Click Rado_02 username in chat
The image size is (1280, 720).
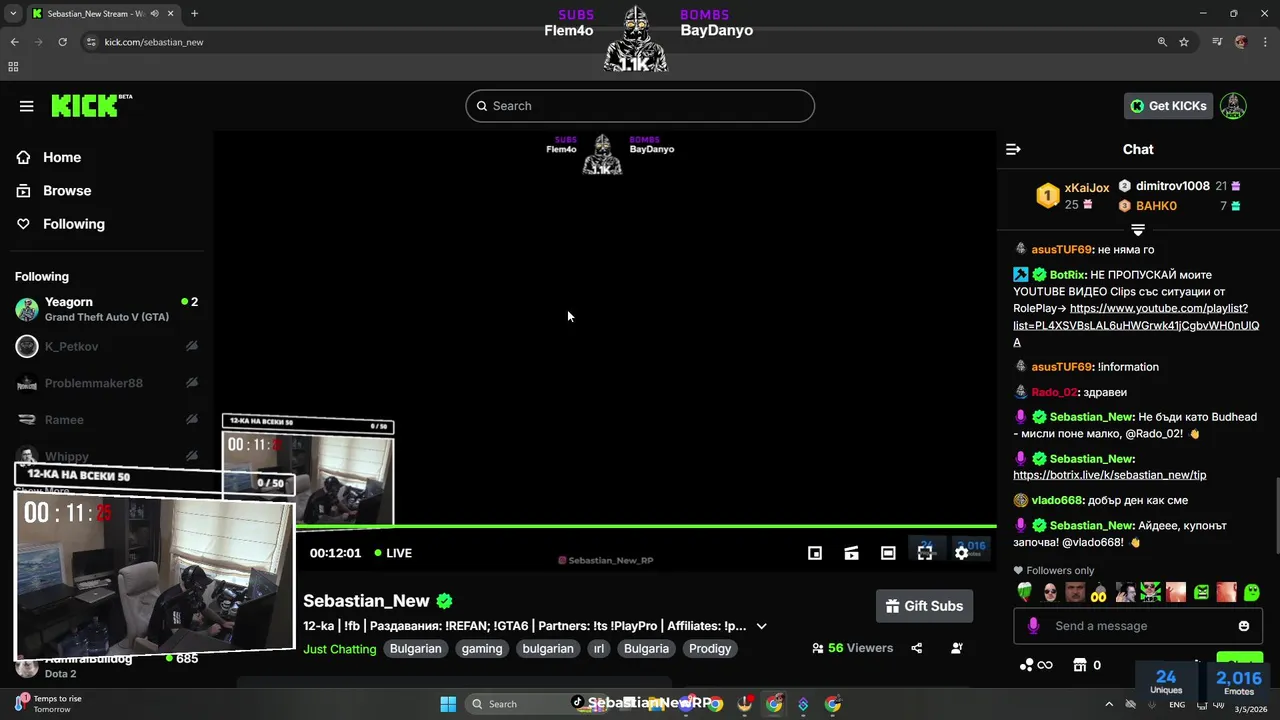pos(1054,392)
